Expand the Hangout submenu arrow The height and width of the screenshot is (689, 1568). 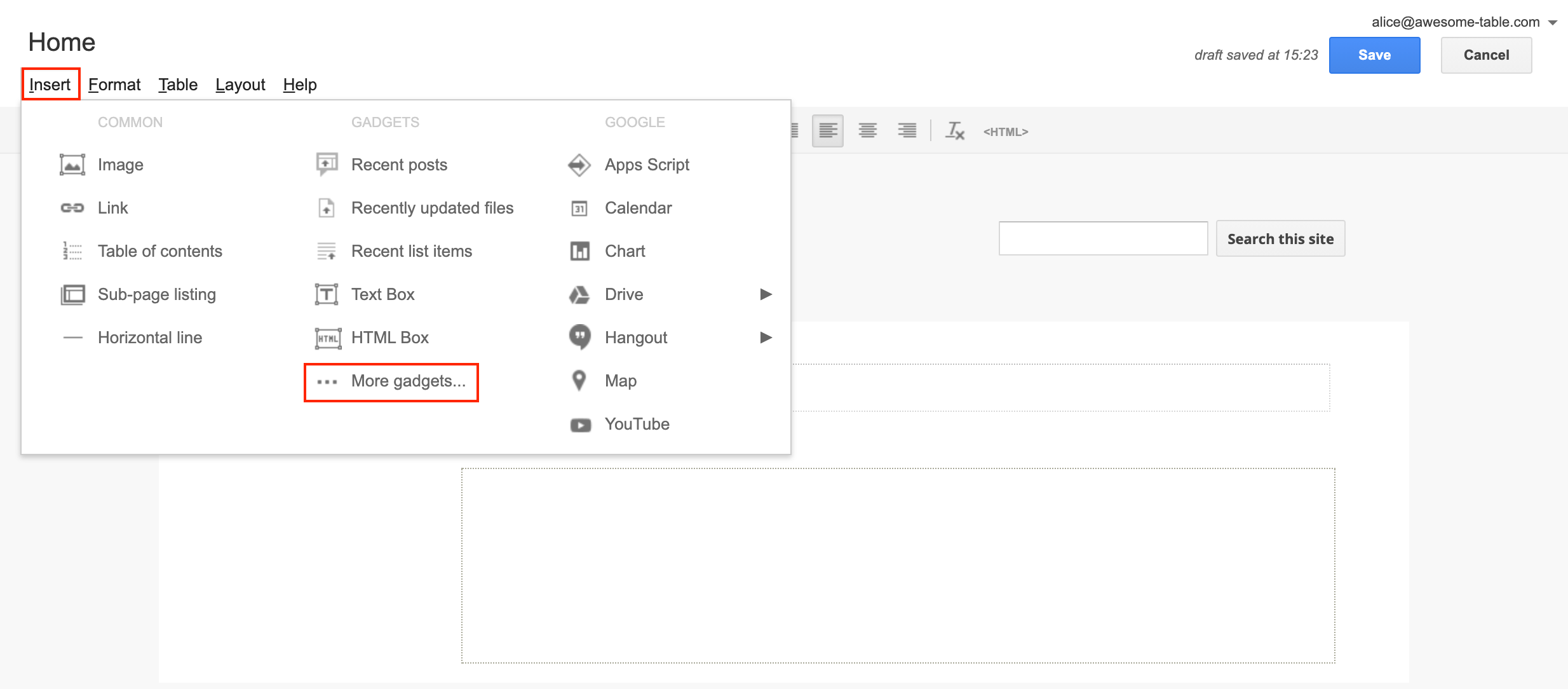[x=766, y=338]
